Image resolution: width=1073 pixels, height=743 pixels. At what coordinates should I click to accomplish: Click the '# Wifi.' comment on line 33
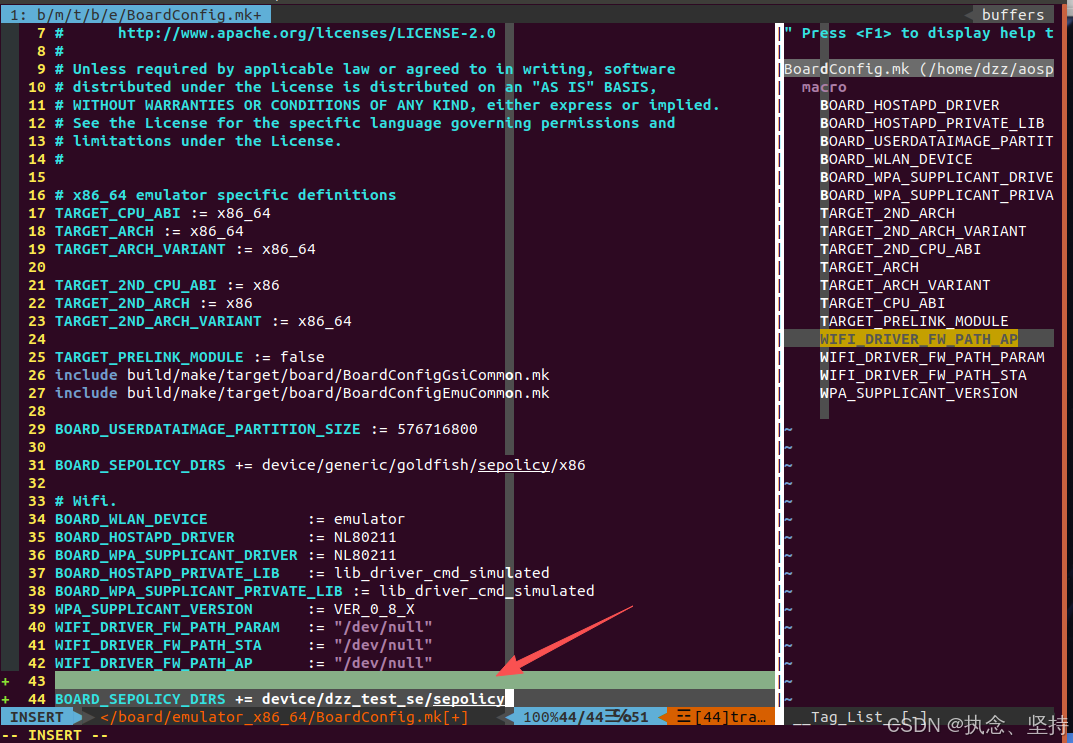click(86, 501)
